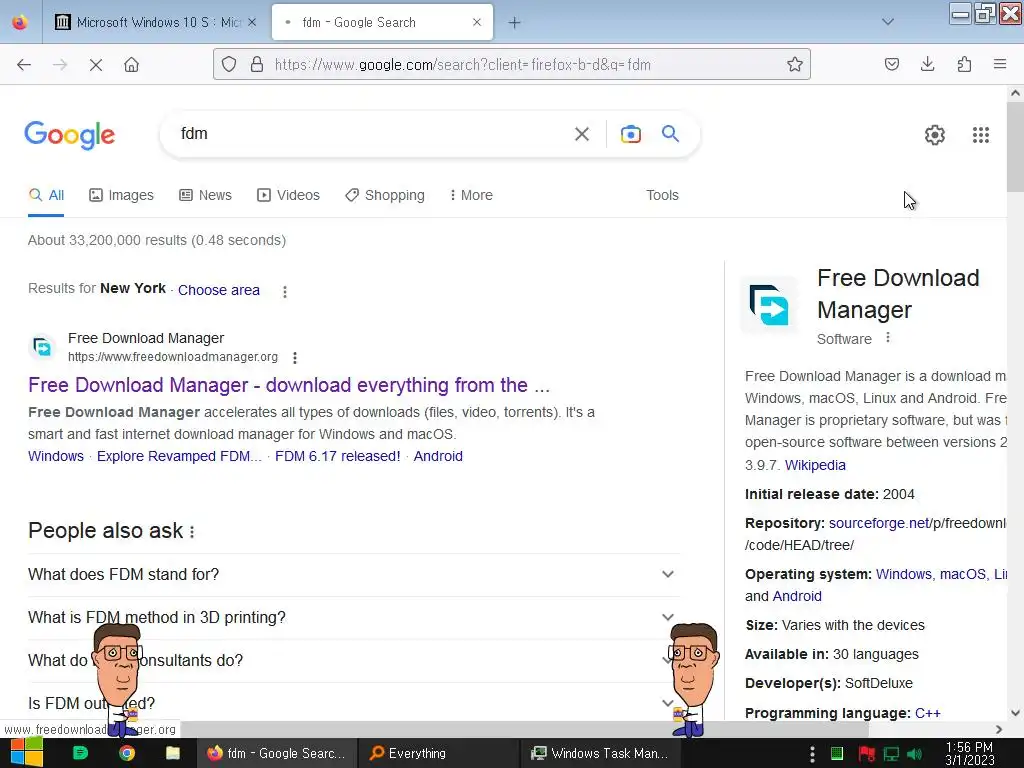1024x768 pixels.
Task: Stop loading the page
Action: click(x=95, y=65)
